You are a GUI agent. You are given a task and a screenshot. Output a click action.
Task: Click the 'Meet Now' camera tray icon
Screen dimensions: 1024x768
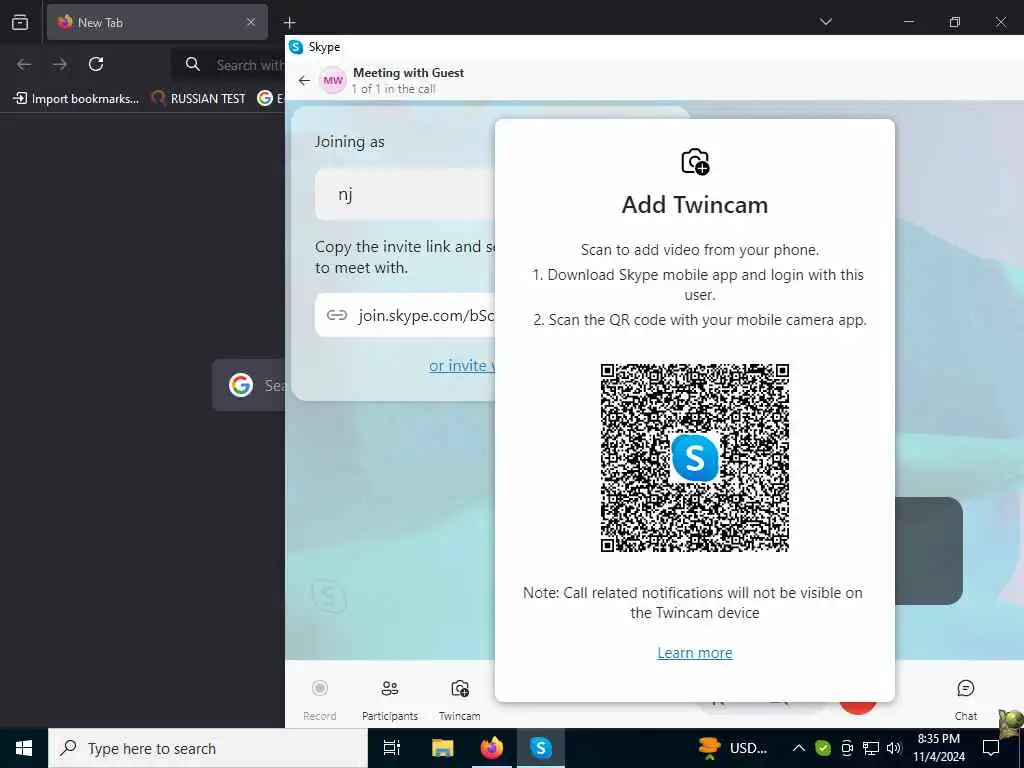coord(847,748)
